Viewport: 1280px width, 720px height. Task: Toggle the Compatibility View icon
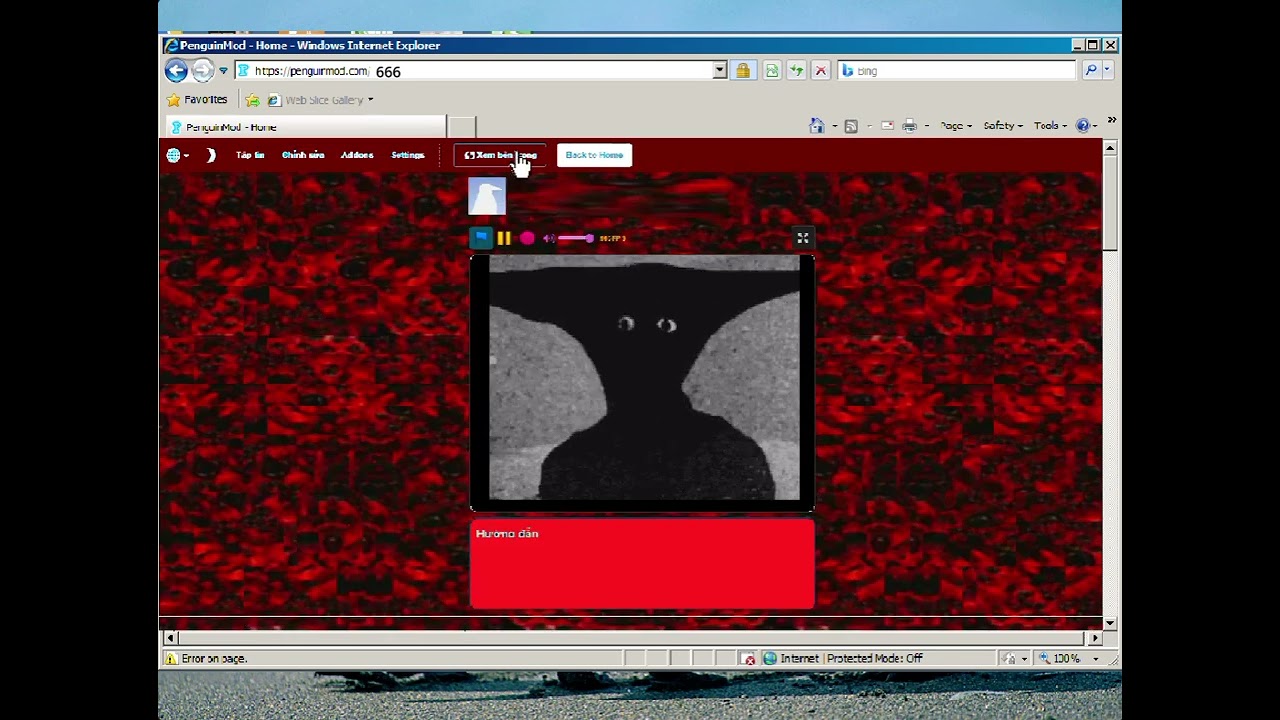pyautogui.click(x=772, y=71)
